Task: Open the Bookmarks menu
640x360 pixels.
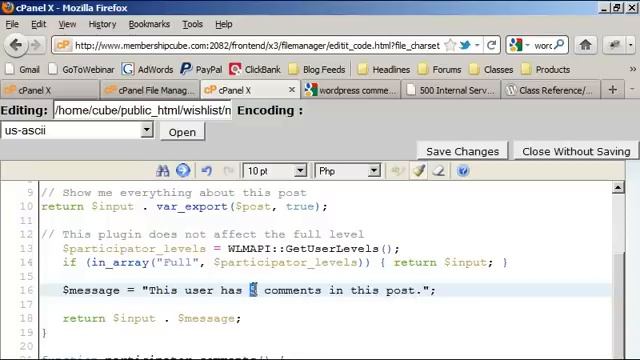Action: (149, 24)
